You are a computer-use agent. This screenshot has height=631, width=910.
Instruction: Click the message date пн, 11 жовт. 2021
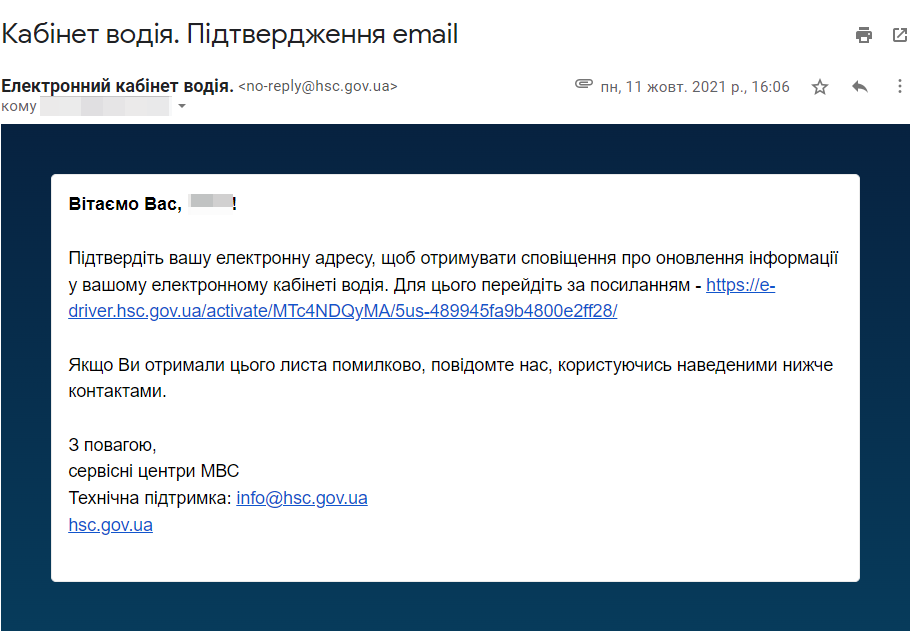695,87
